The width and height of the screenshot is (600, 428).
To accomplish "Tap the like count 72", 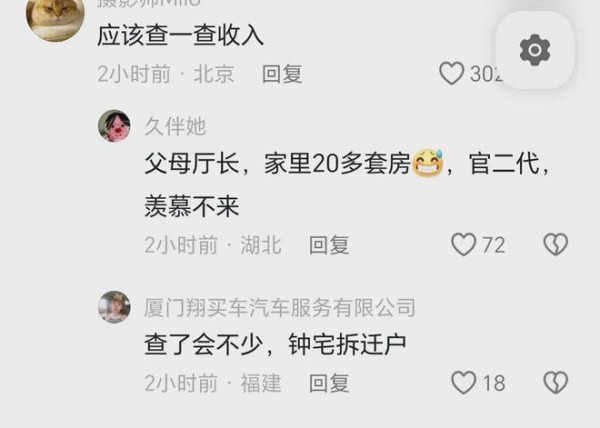I will [494, 245].
